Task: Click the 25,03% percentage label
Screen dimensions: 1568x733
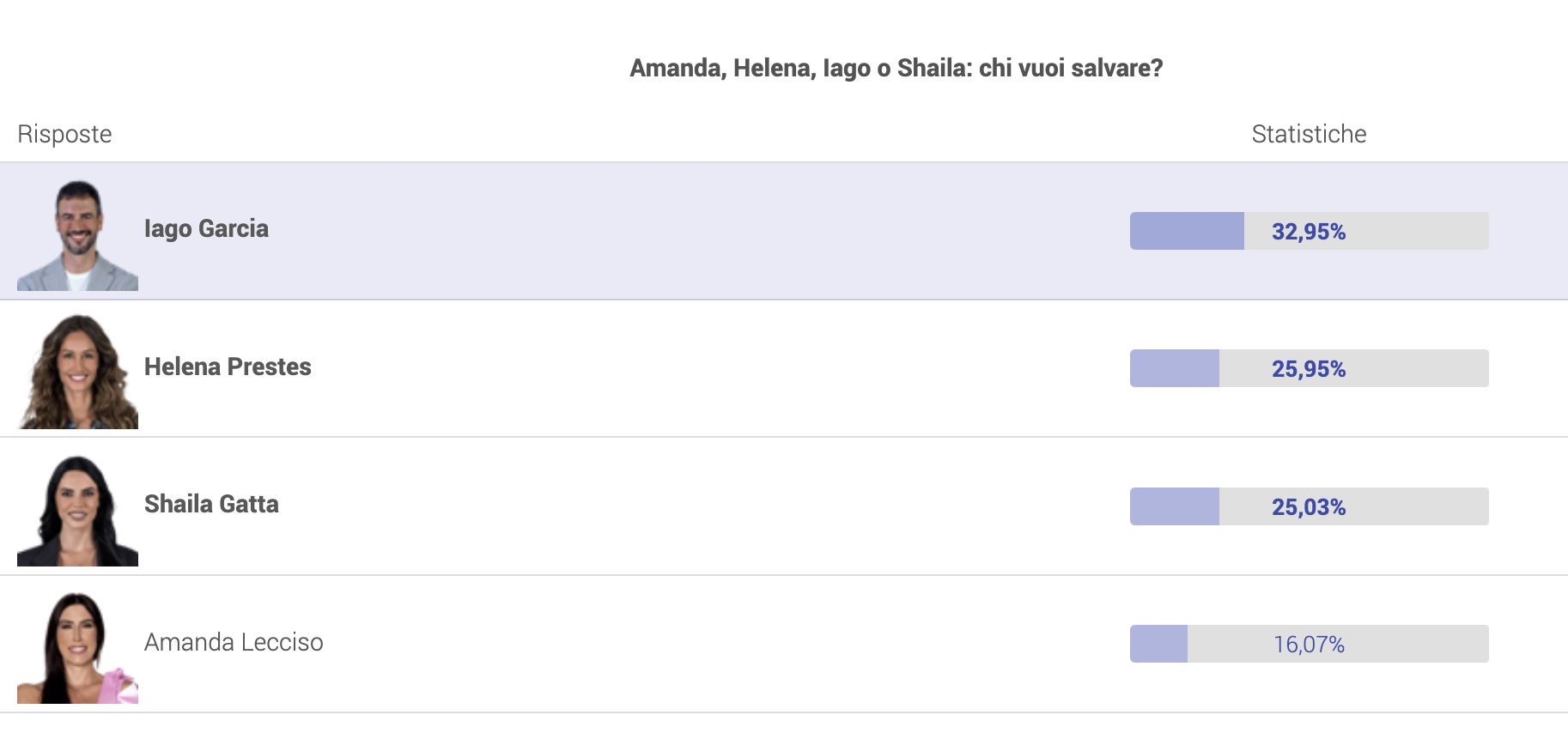Action: pos(1309,507)
